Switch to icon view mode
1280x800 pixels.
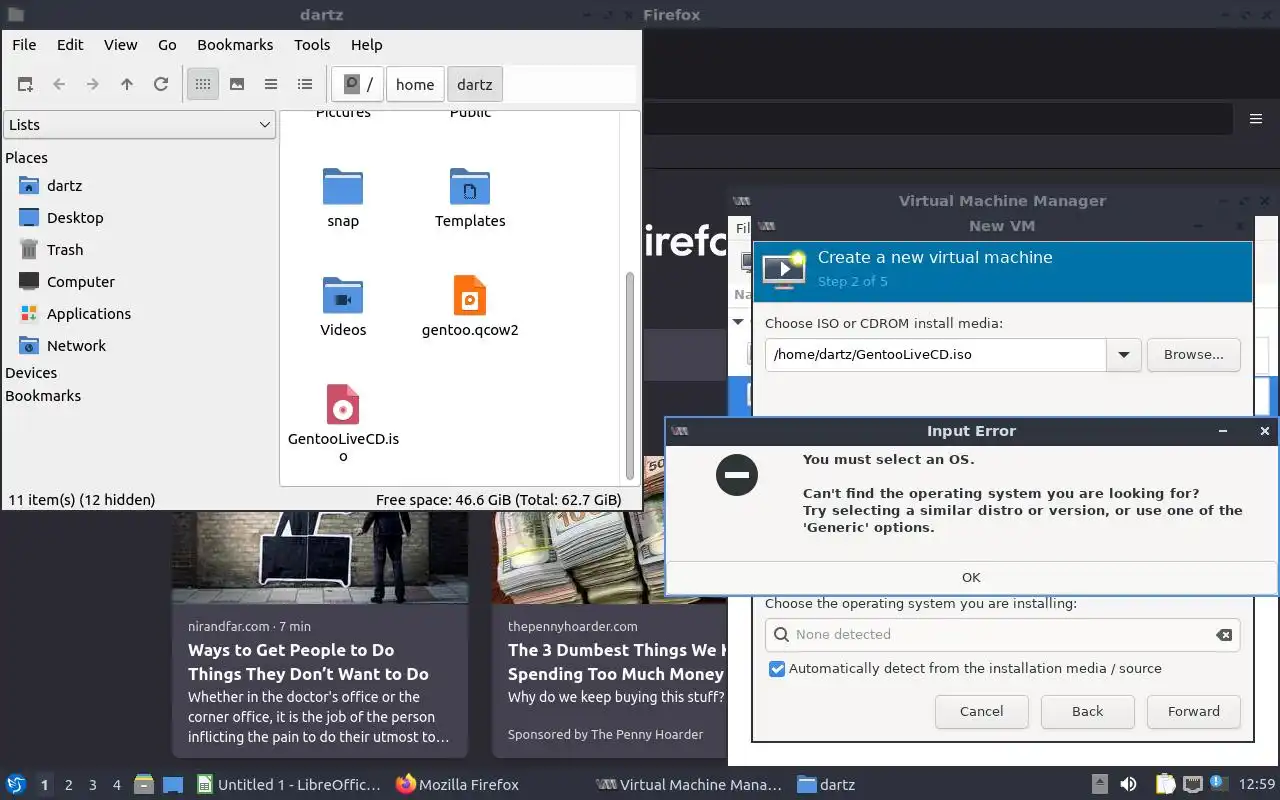(203, 84)
